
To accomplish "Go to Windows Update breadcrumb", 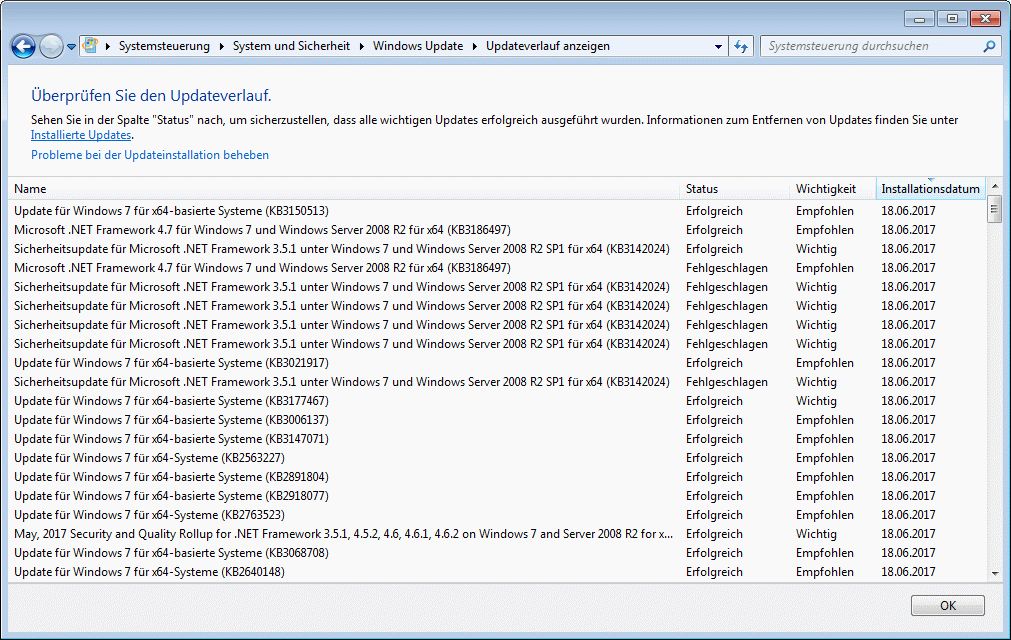I will pyautogui.click(x=418, y=46).
